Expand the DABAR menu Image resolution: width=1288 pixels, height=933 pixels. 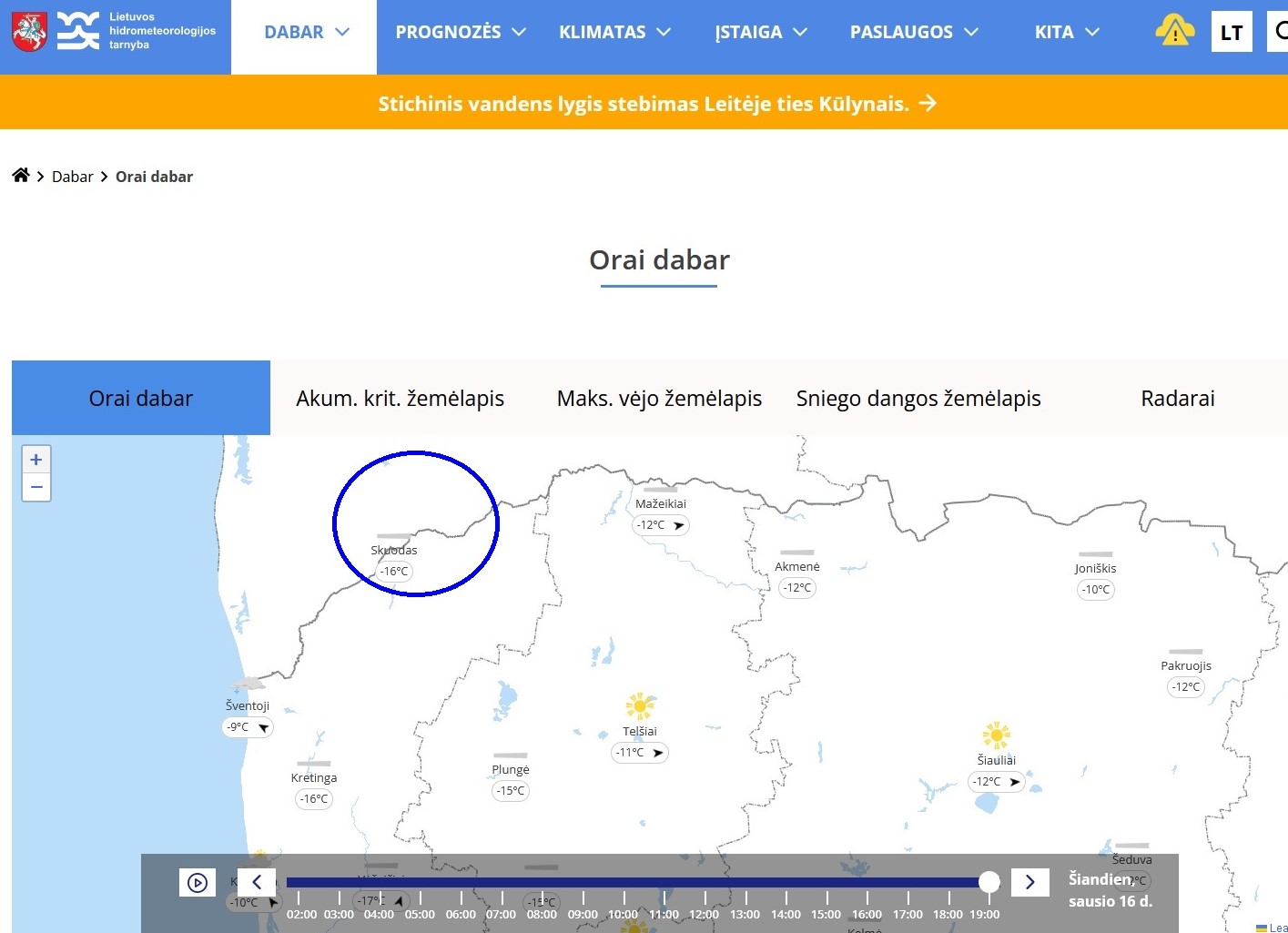(306, 32)
